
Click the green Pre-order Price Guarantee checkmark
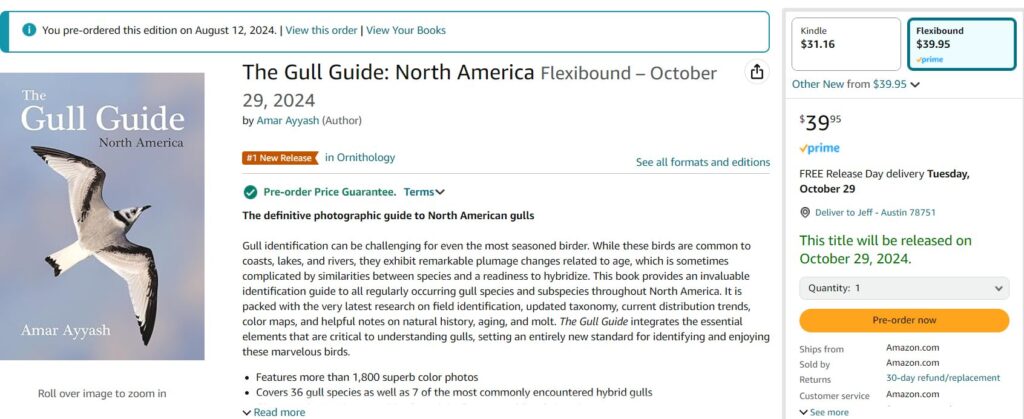250,192
